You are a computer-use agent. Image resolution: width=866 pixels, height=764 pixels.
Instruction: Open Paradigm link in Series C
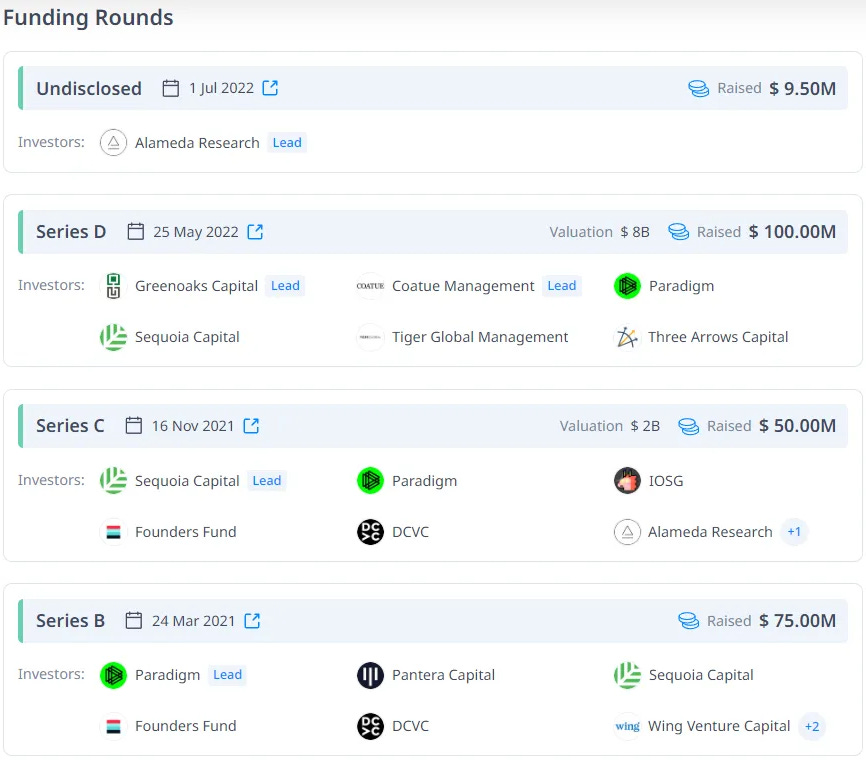click(x=424, y=481)
